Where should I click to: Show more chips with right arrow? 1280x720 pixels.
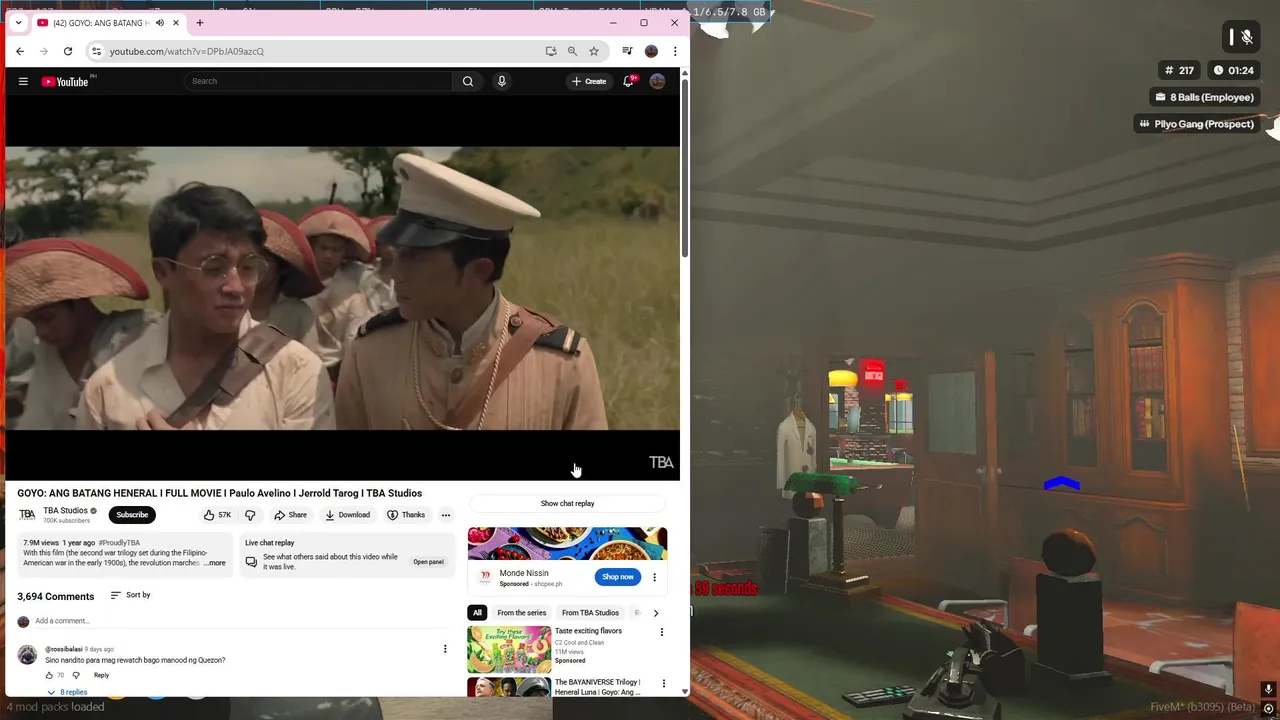click(x=656, y=613)
